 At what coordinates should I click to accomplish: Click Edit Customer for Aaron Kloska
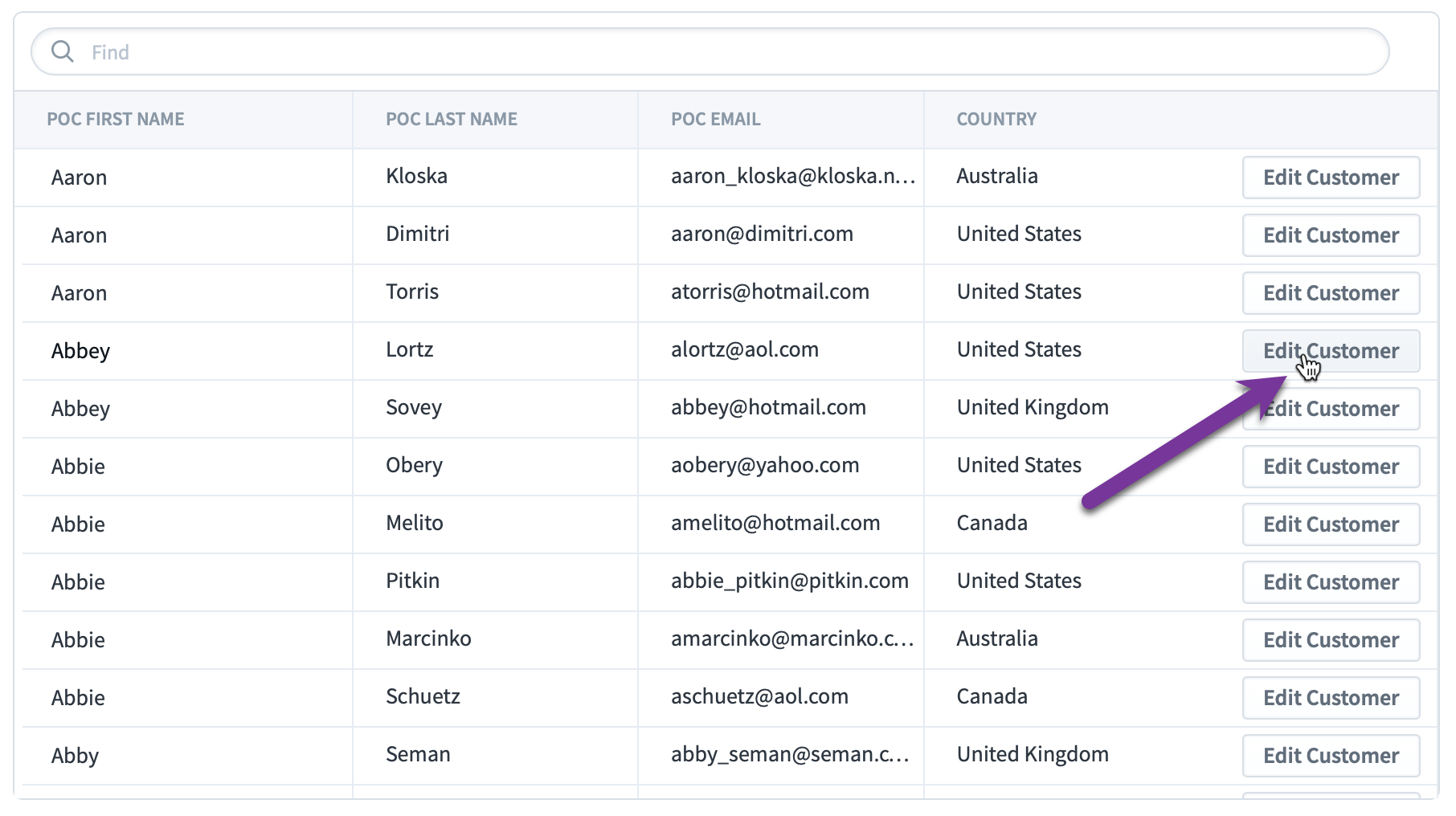click(x=1331, y=177)
